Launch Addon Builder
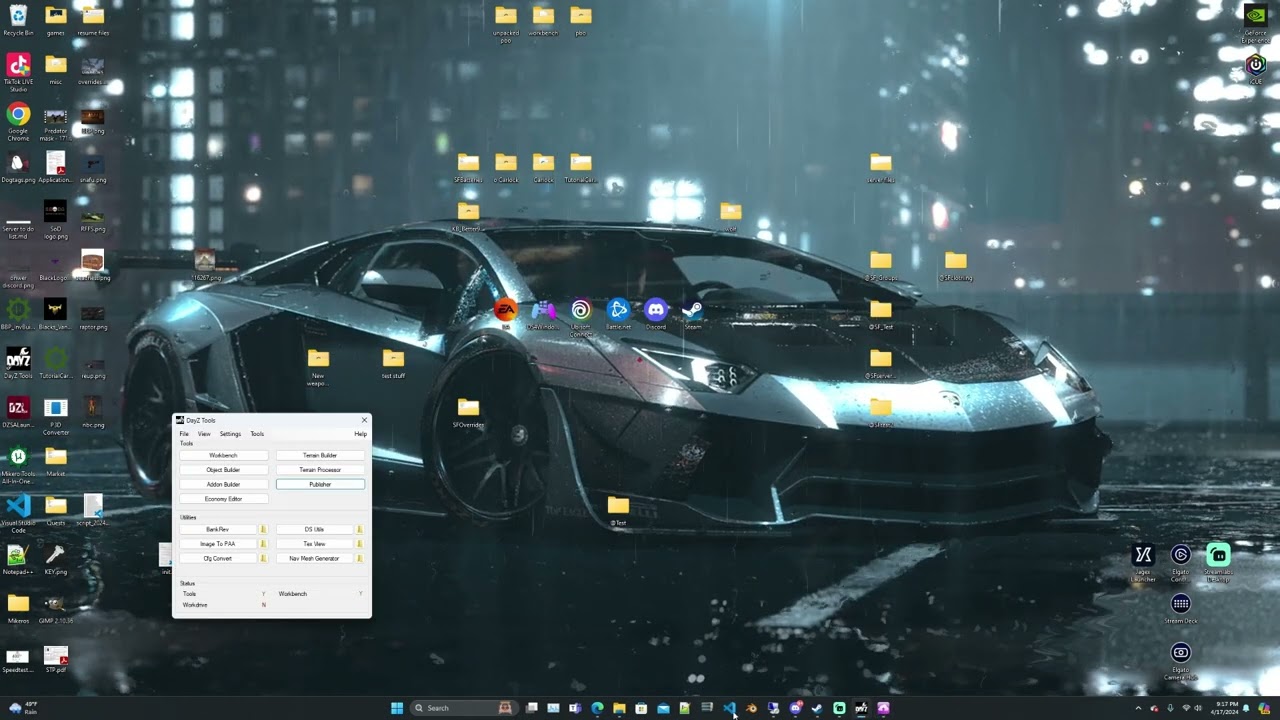1280x720 pixels. pos(223,484)
